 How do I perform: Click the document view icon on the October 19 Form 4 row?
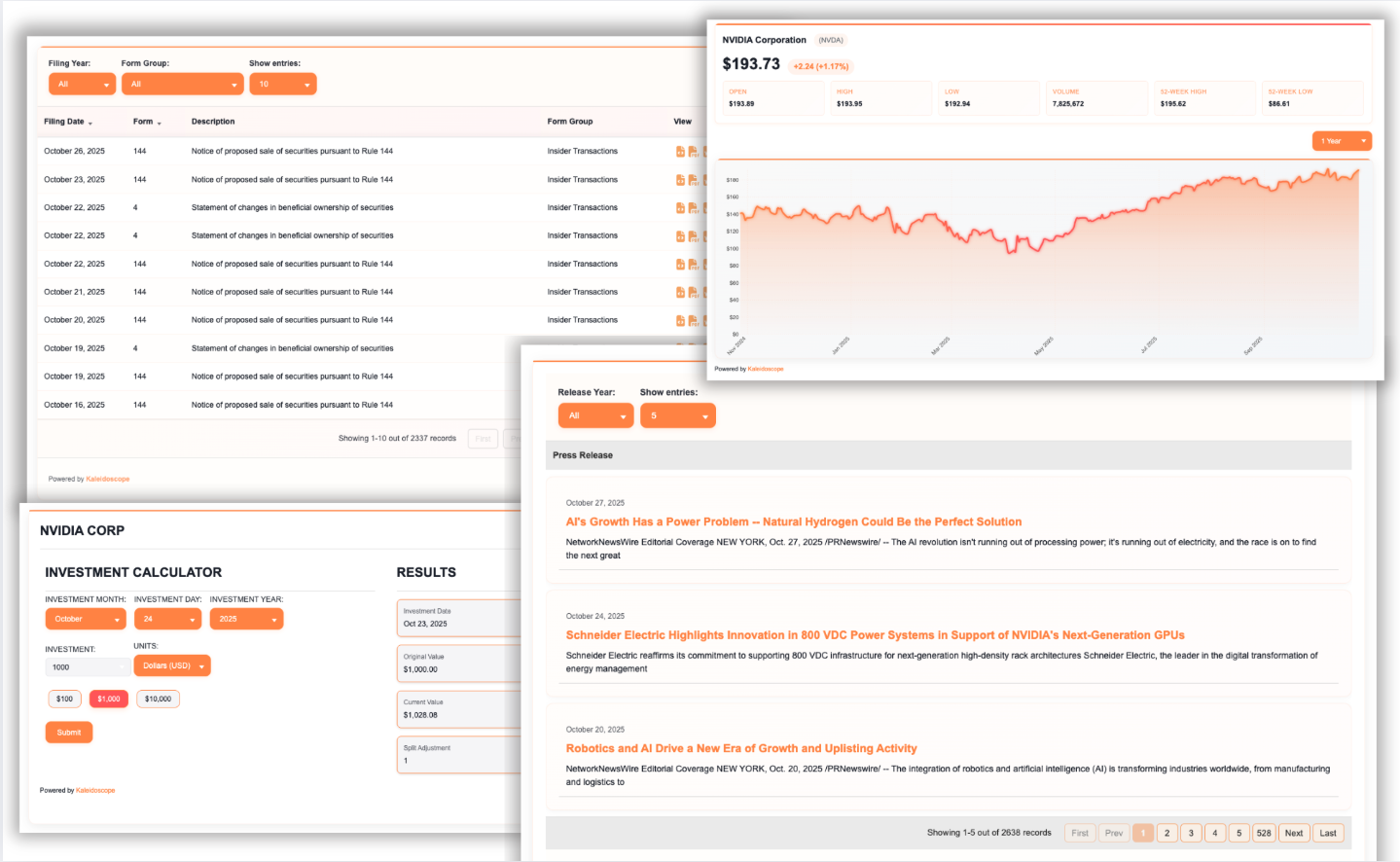pos(680,347)
